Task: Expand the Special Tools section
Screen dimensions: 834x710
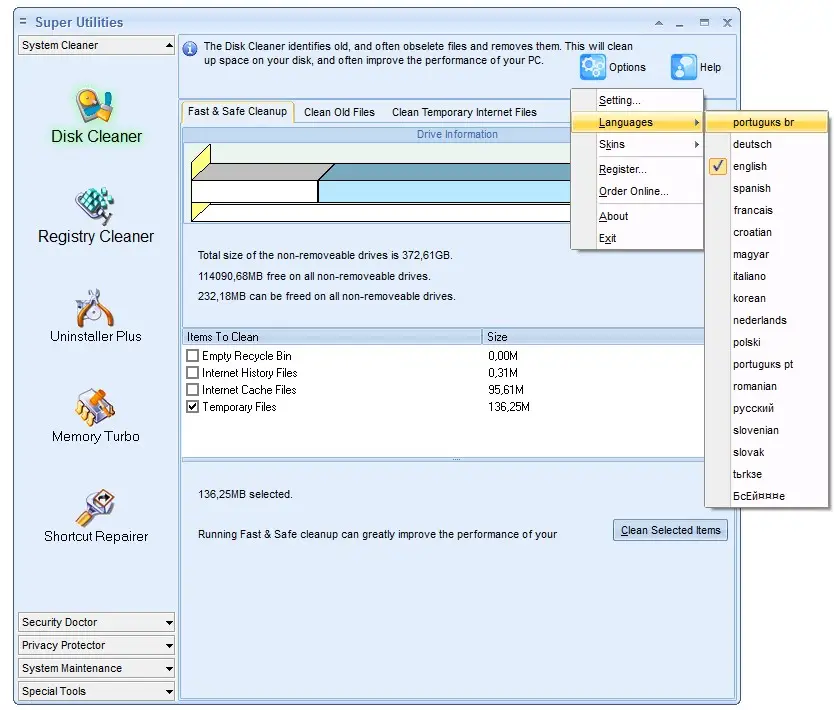Action: pyautogui.click(x=96, y=691)
